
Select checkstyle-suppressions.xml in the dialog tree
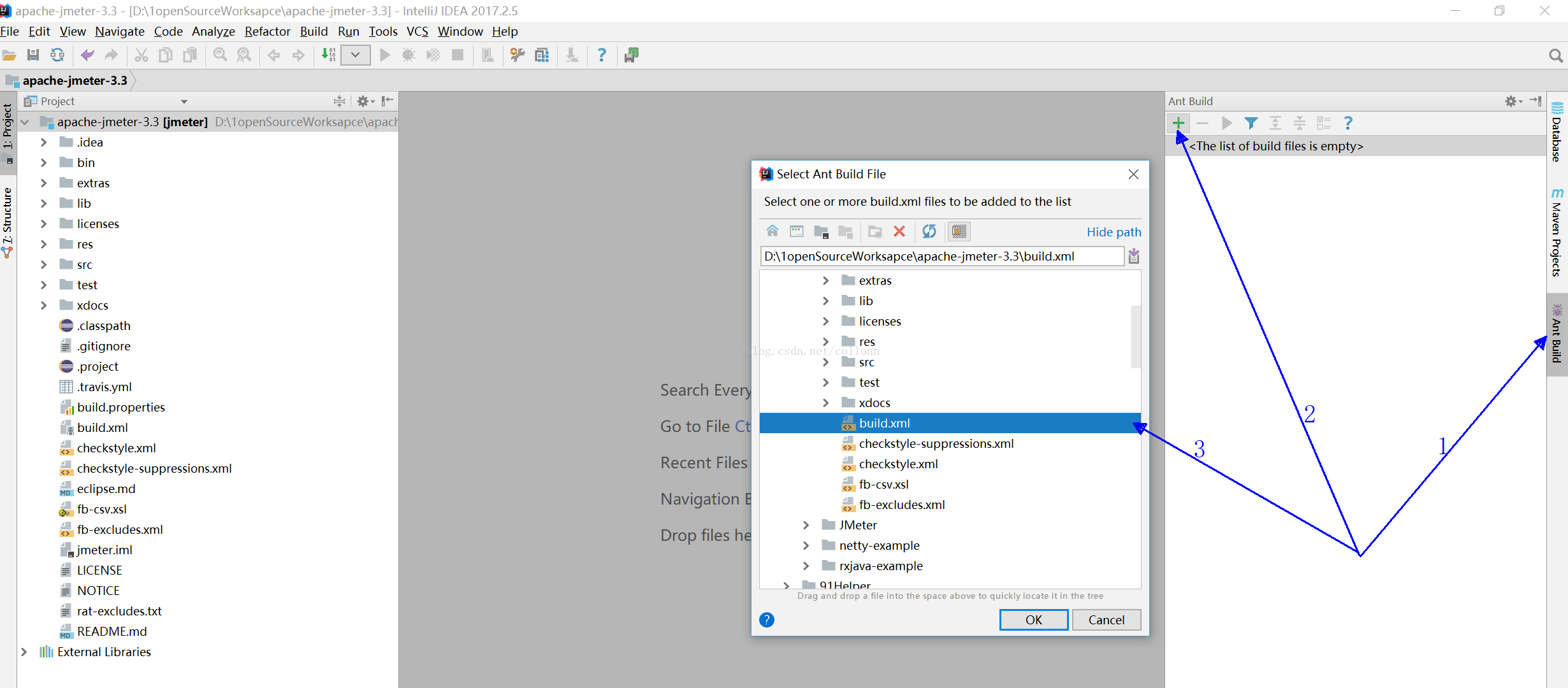click(936, 443)
